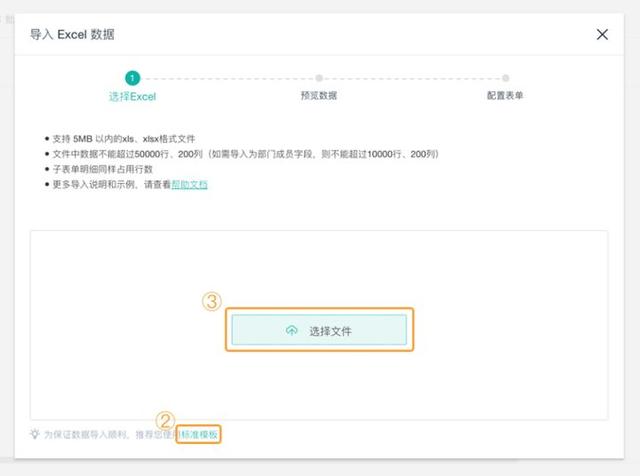Click the 配置表单 step dot
The width and height of the screenshot is (640, 476).
505,78
